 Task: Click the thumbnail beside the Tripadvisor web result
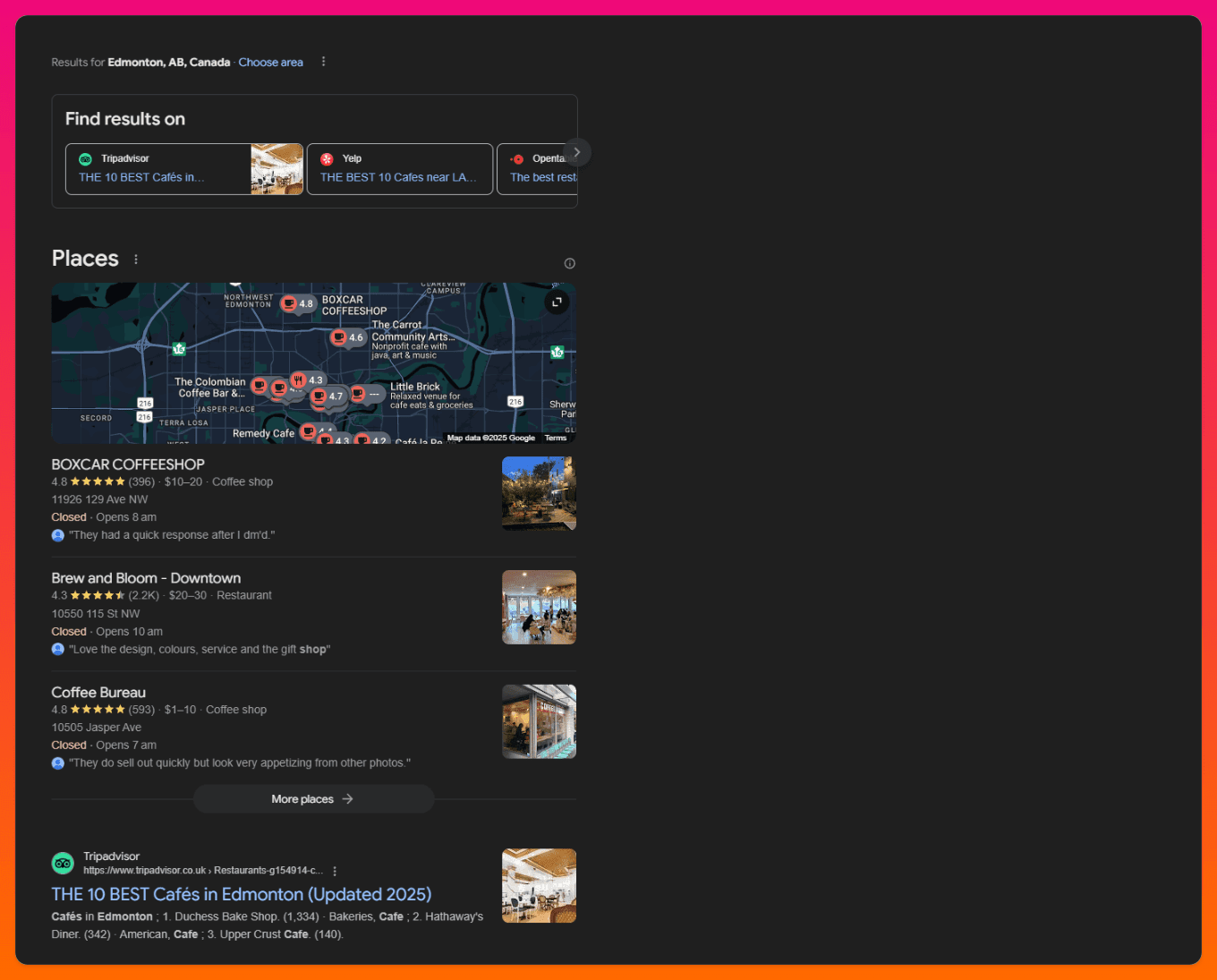(539, 886)
